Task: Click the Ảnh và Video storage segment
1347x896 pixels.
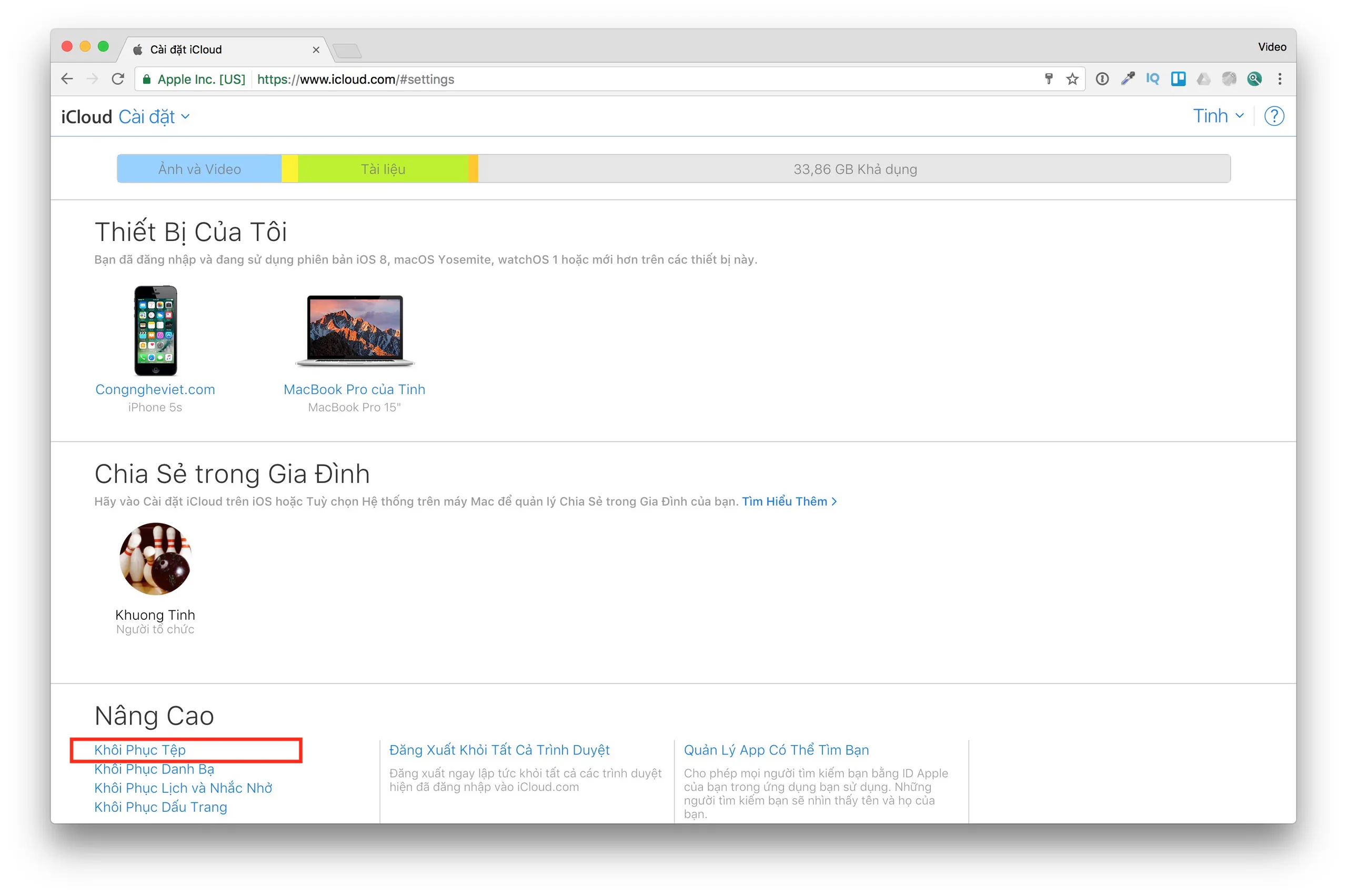Action: tap(199, 169)
